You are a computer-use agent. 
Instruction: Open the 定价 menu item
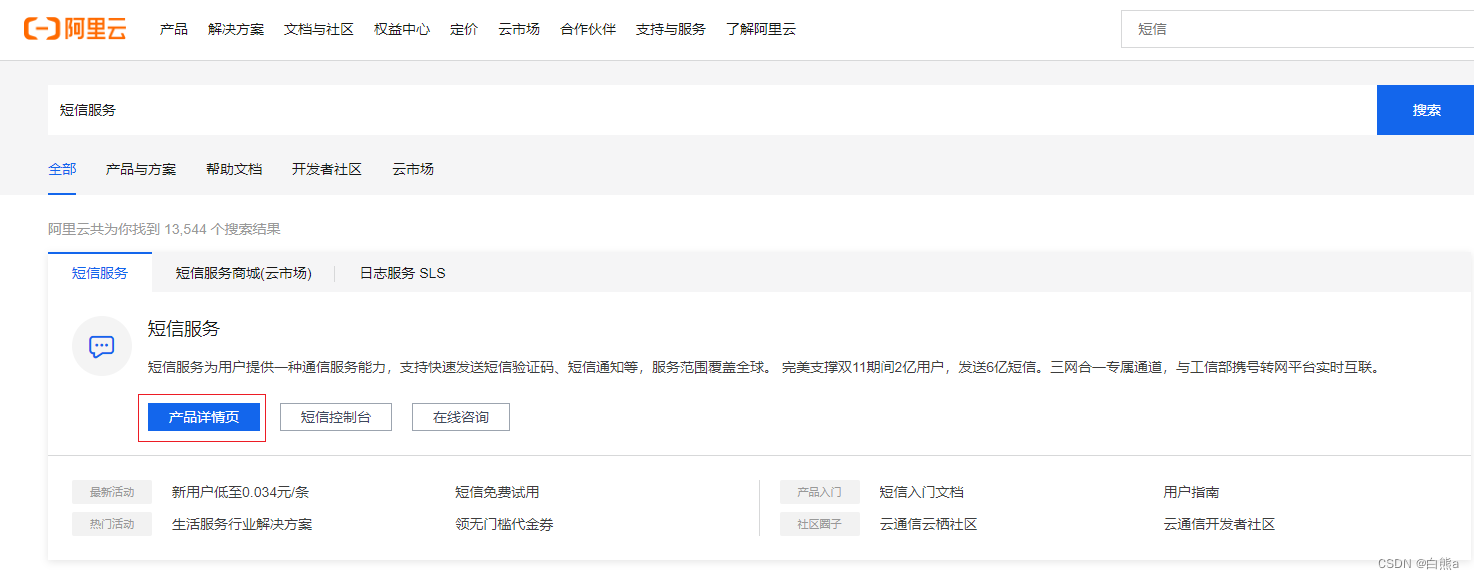(x=464, y=29)
